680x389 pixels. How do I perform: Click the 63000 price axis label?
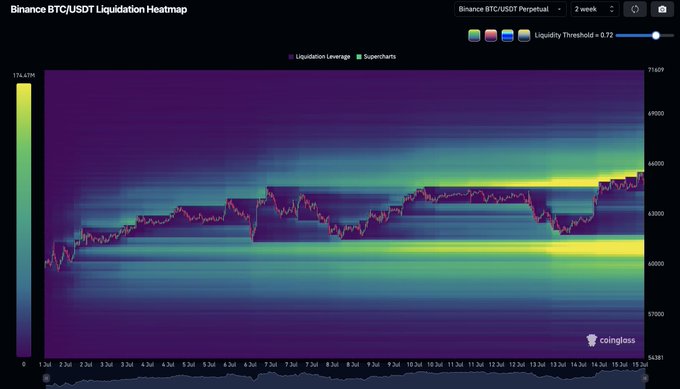pos(656,213)
